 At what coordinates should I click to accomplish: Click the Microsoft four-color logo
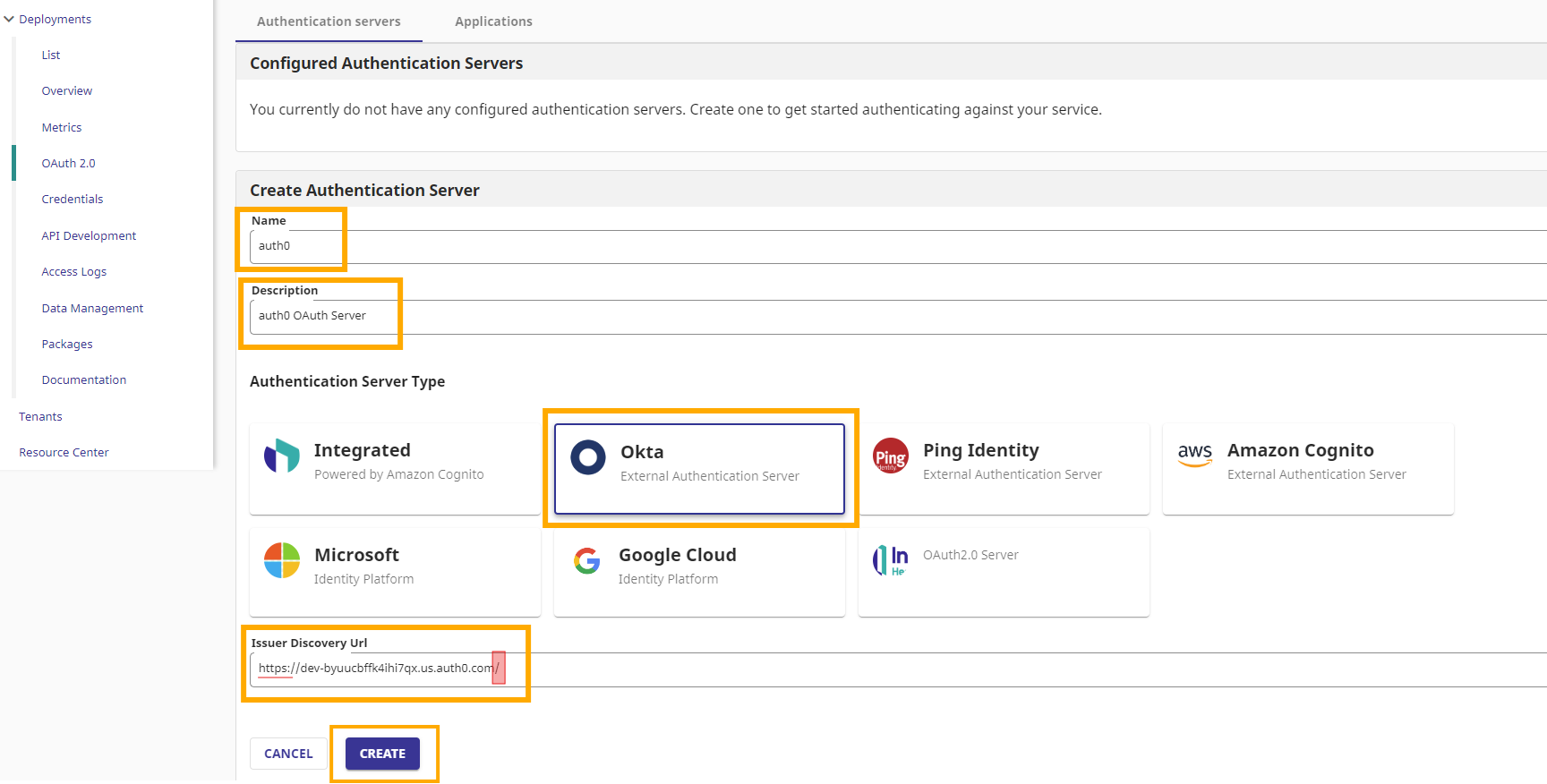(282, 561)
